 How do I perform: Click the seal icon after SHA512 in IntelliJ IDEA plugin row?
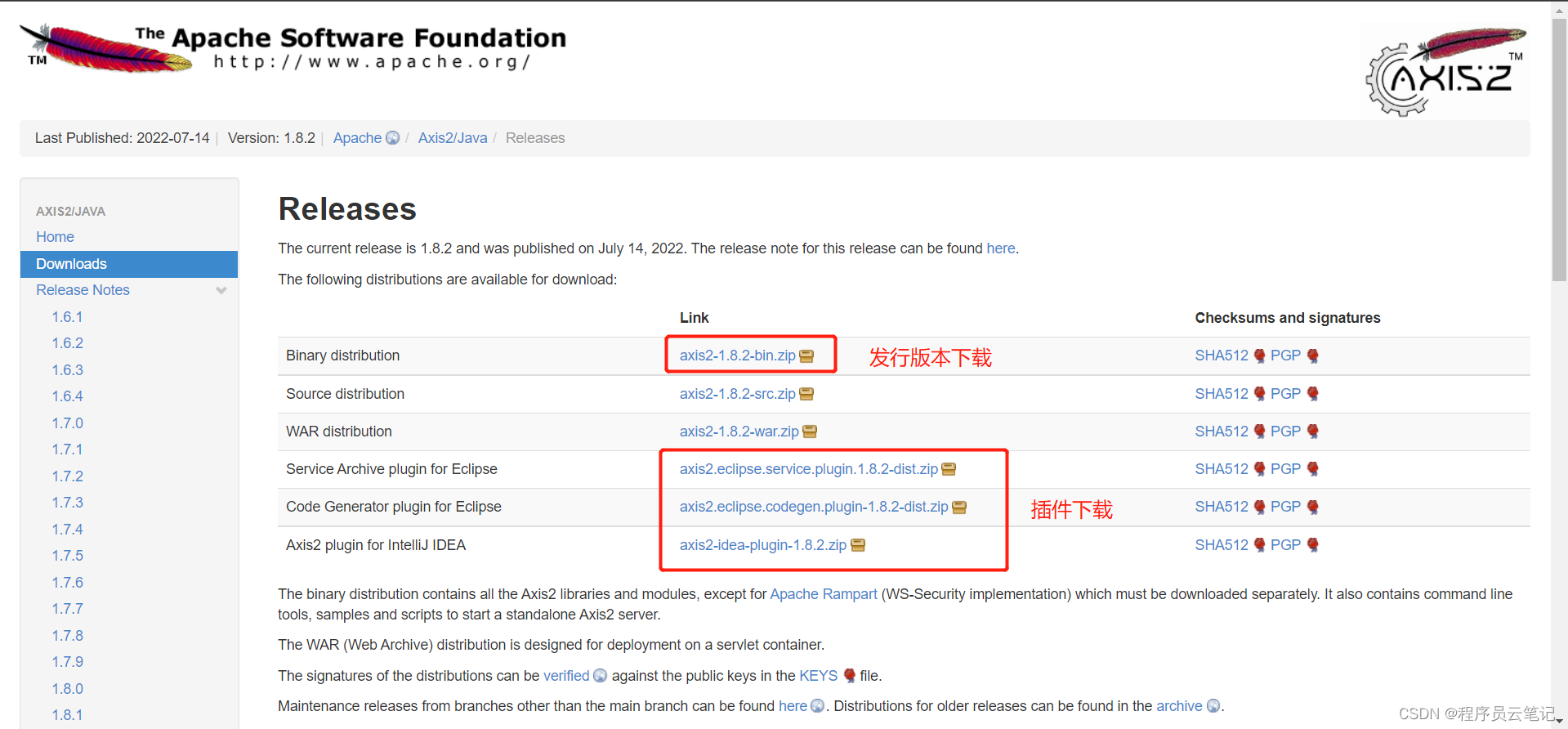[x=1259, y=545]
